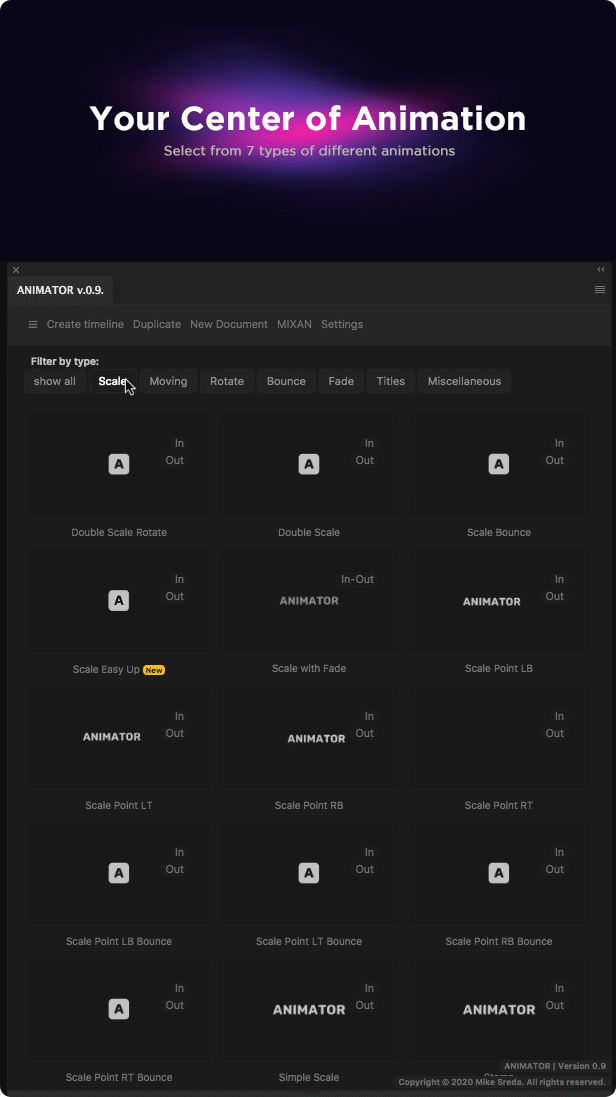Click the Miscellaneous filter button
Viewport: 616px width, 1097px height.
pos(464,381)
